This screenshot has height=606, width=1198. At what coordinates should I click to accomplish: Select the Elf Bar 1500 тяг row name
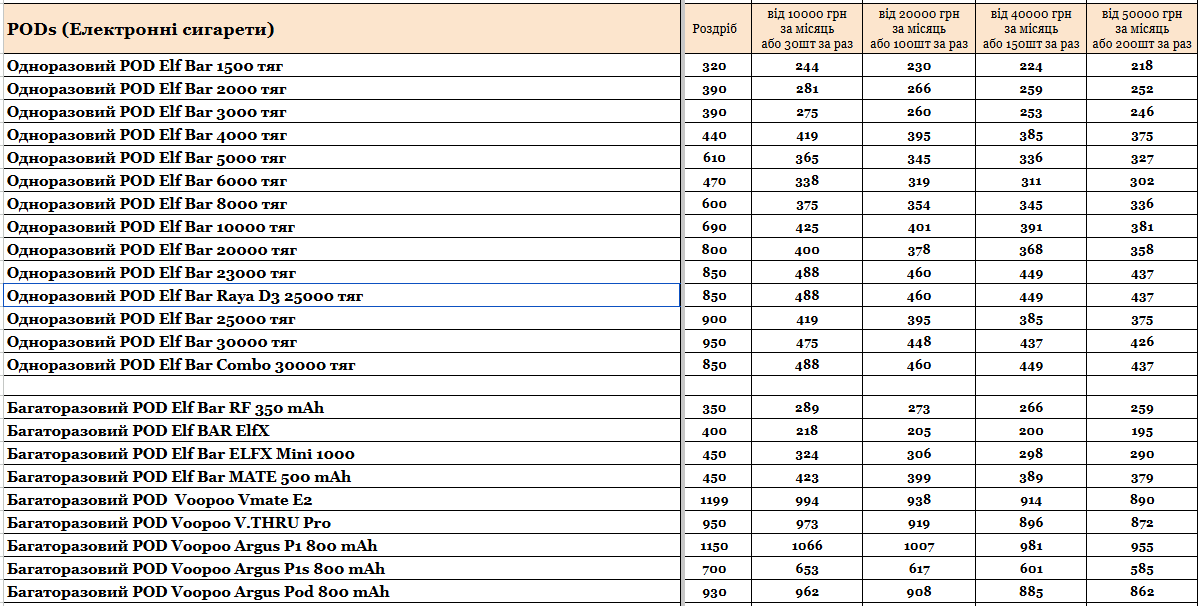tap(342, 66)
